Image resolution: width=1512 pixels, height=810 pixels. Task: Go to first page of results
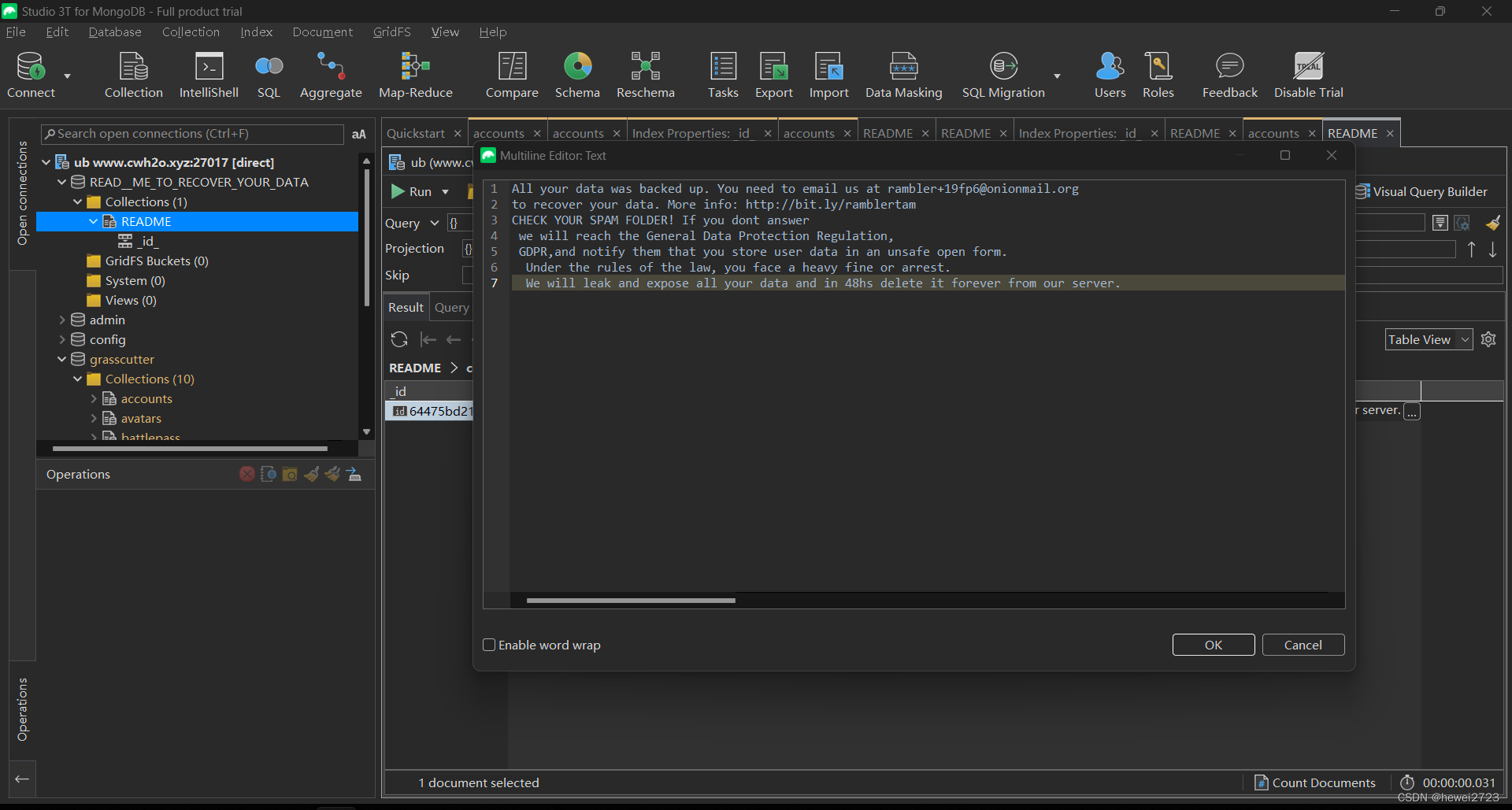[428, 339]
